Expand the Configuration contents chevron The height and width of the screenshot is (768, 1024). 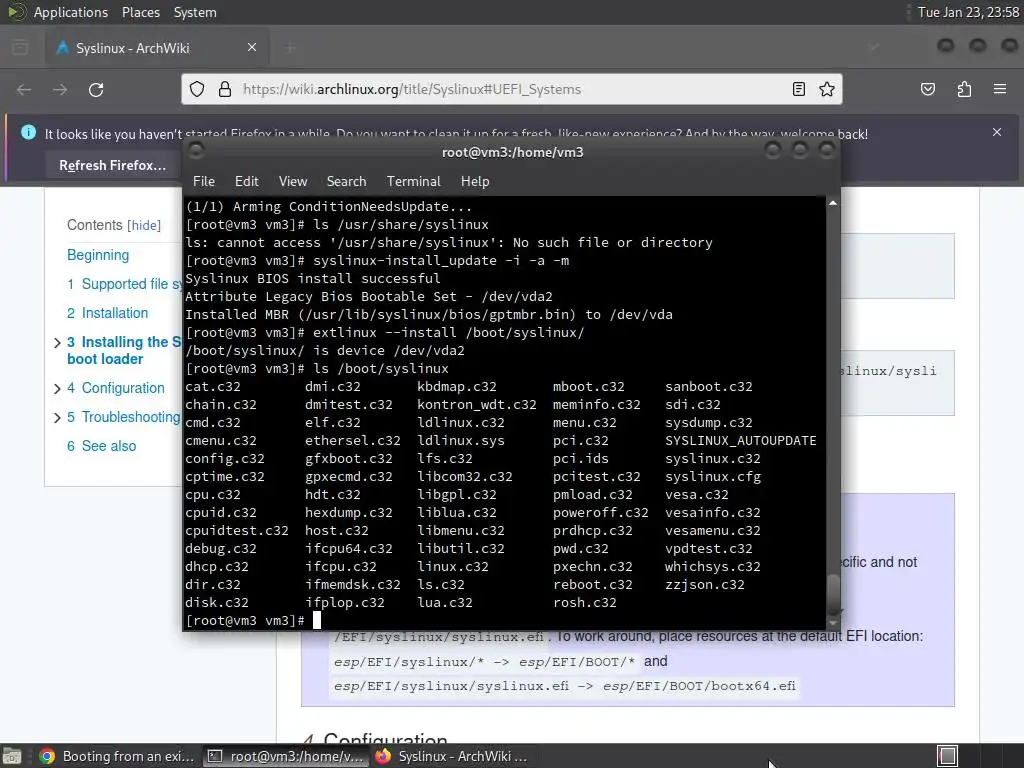[x=57, y=389]
